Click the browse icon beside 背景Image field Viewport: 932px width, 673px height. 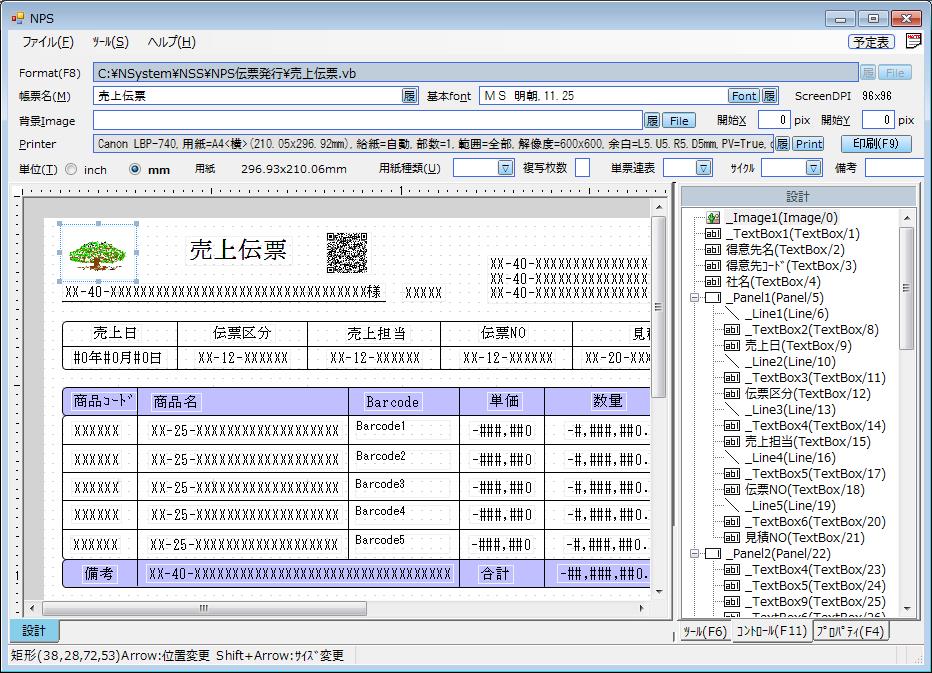pos(652,120)
